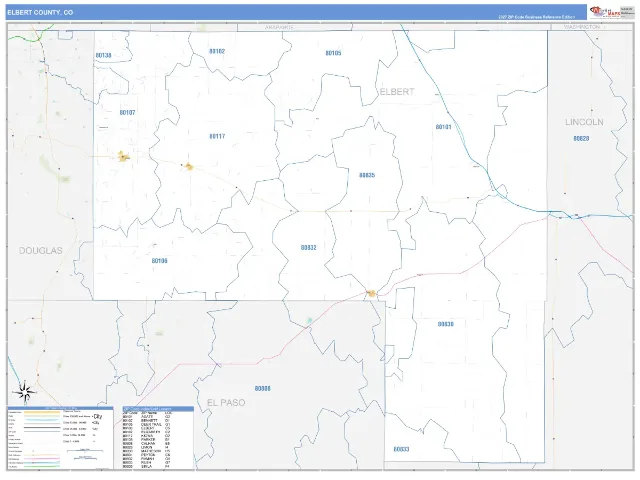Click the DOUGLAS county name label

tap(41, 251)
